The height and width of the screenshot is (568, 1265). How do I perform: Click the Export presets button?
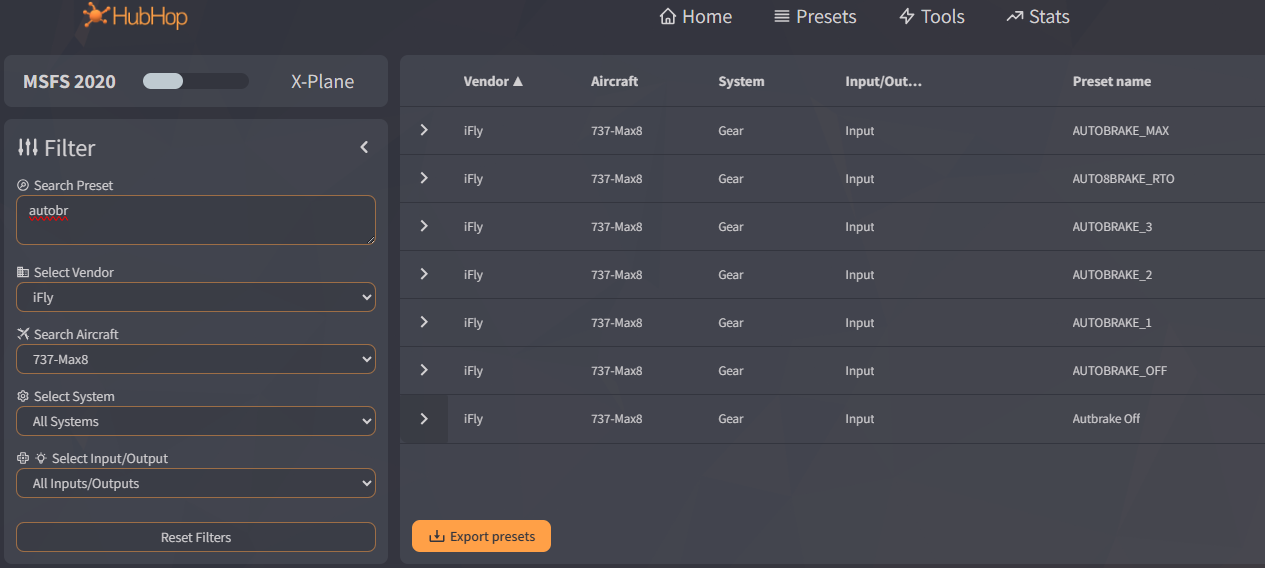coord(481,536)
